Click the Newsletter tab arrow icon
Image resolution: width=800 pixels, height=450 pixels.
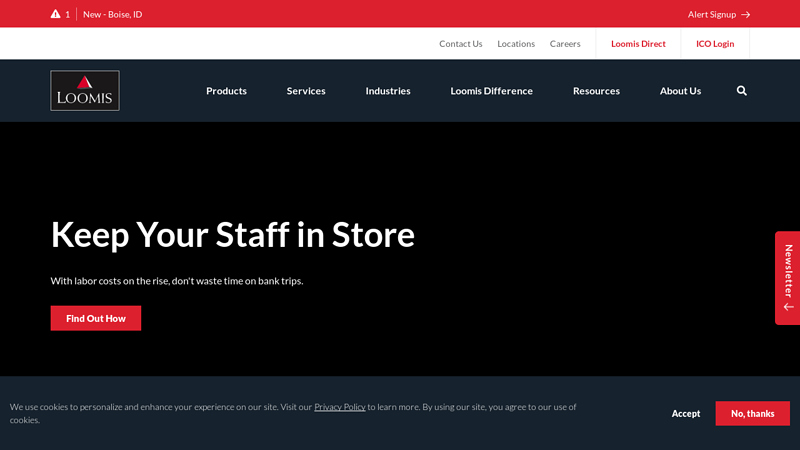point(788,307)
